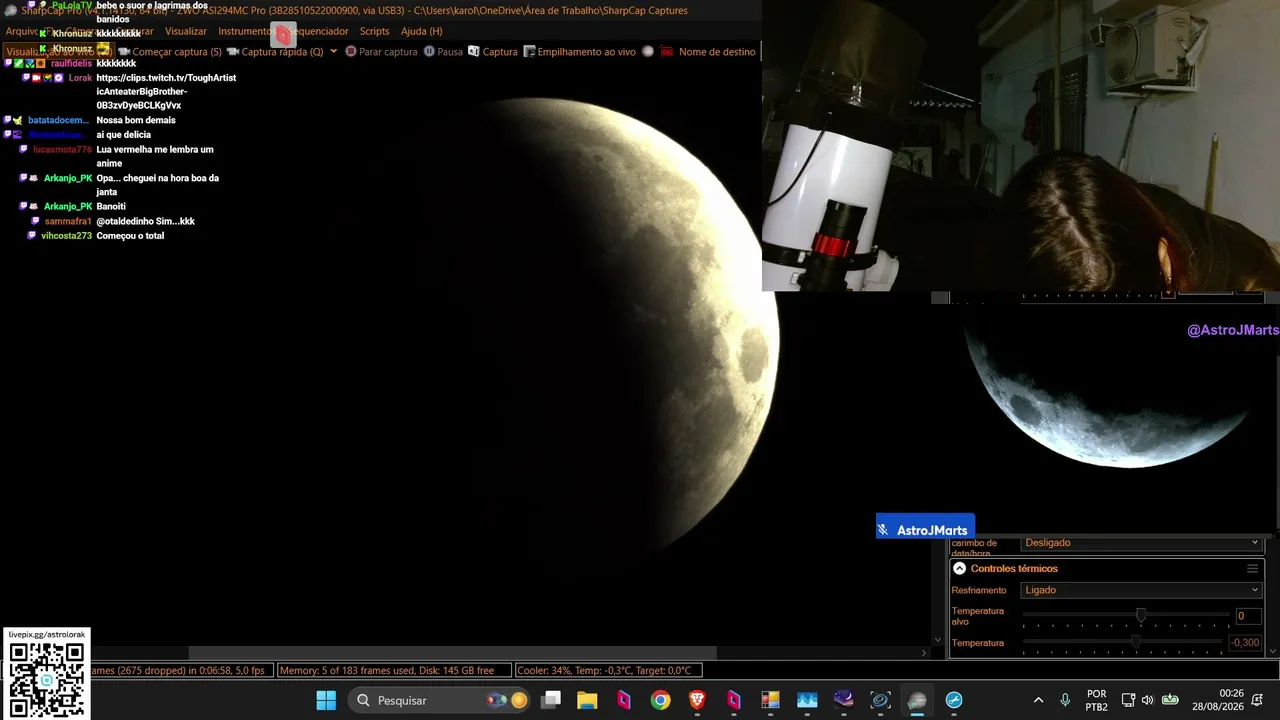Click chat username vihcosta273
Image resolution: width=1280 pixels, height=720 pixels.
click(x=66, y=236)
